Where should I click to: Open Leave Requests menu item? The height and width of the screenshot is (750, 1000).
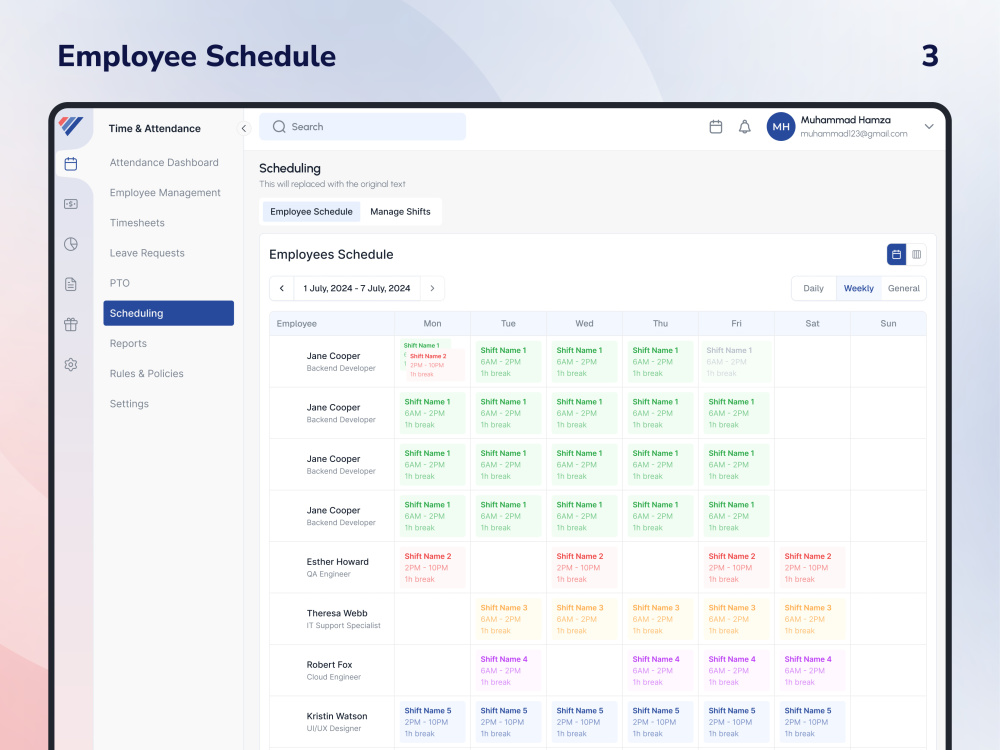pos(147,253)
